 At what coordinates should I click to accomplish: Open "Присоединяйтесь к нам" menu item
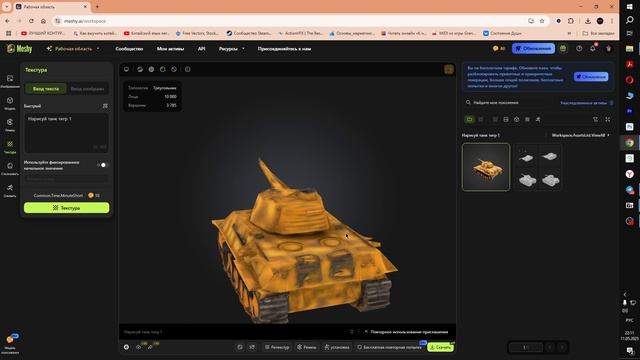284,49
